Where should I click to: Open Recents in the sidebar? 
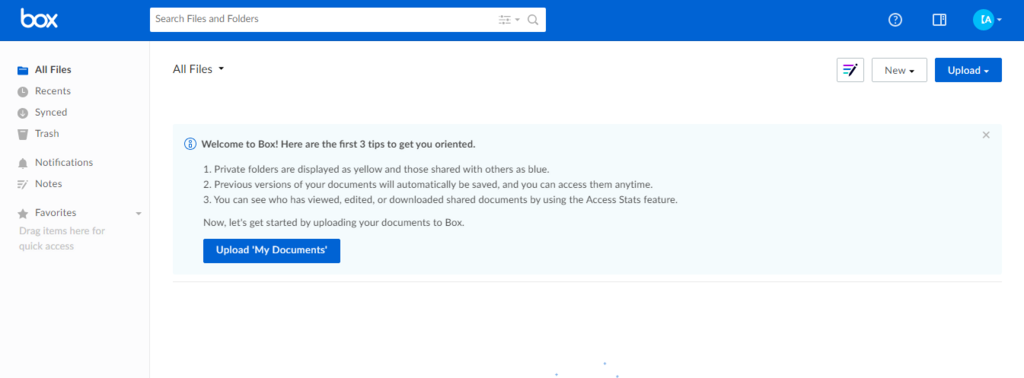point(53,91)
